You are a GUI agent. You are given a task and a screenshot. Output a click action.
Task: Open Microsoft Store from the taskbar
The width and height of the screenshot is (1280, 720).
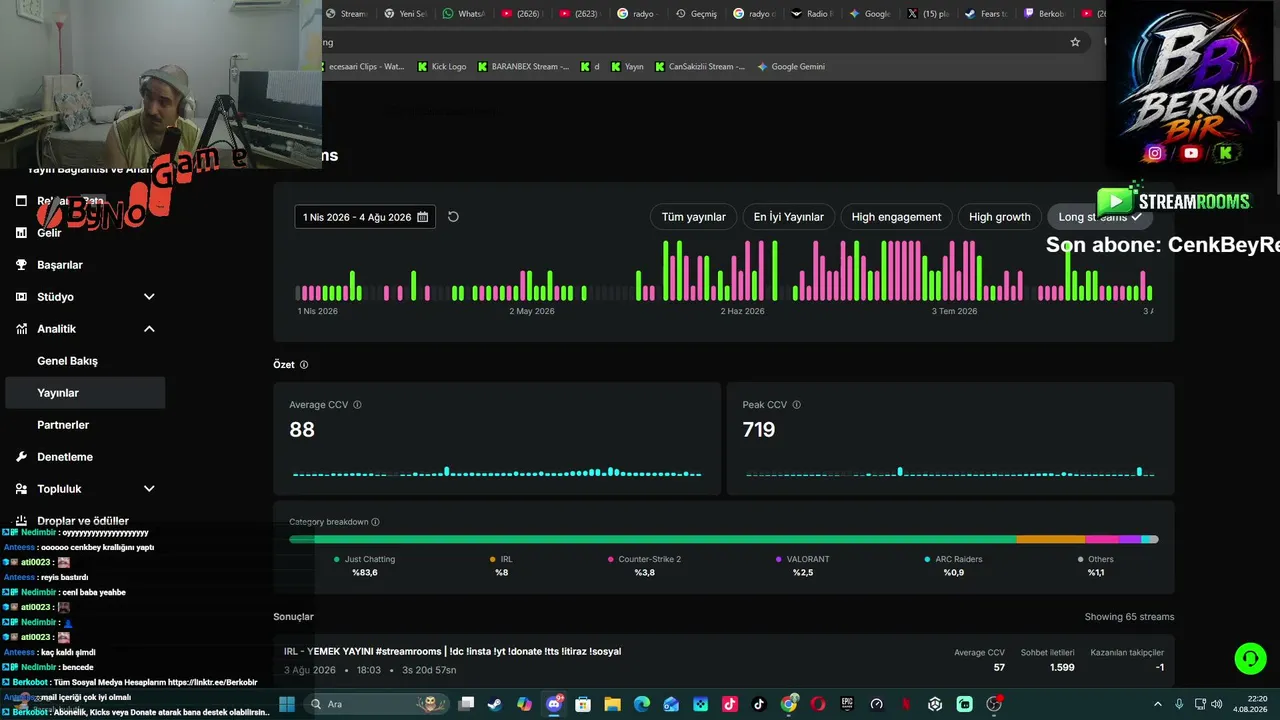583,704
